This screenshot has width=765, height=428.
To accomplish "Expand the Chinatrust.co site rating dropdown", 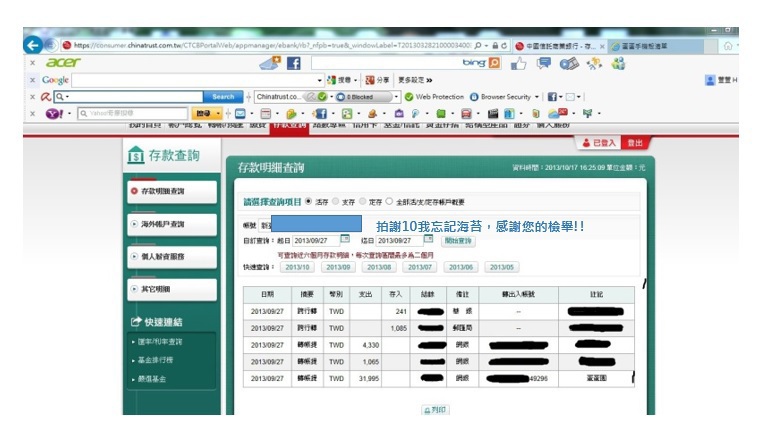I will [x=307, y=97].
